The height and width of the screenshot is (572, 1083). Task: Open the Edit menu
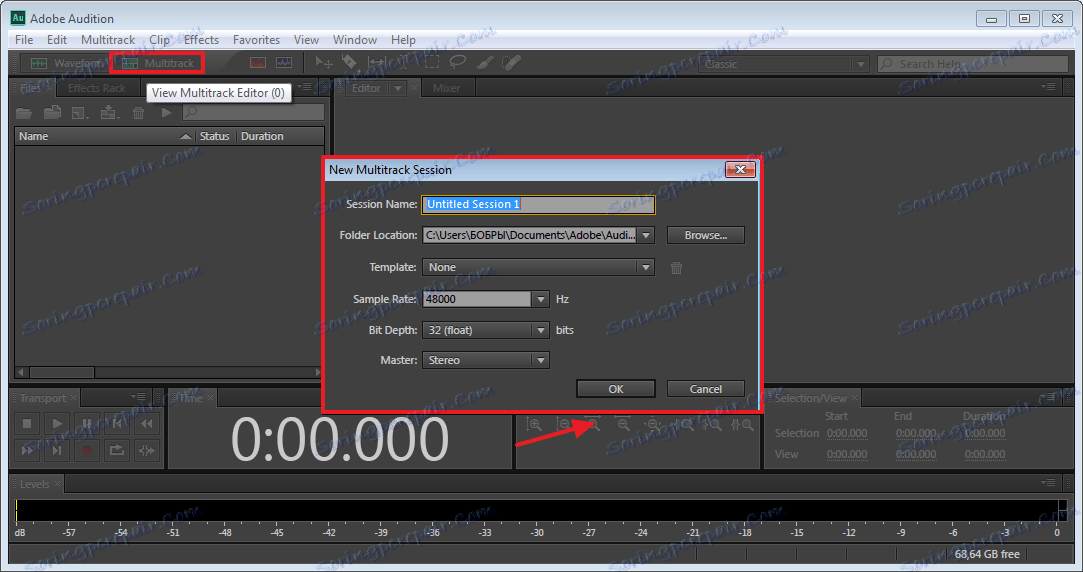(57, 40)
